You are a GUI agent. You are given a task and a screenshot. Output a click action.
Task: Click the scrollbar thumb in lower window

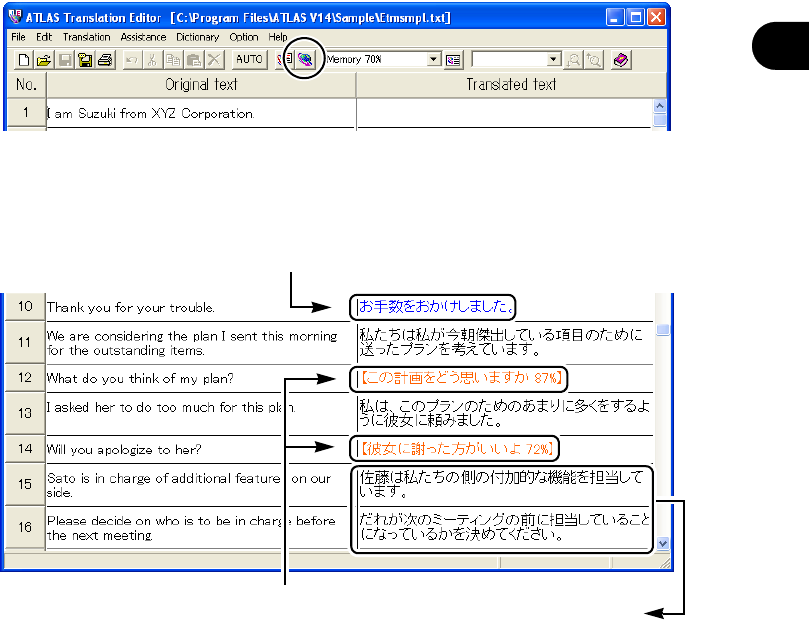point(663,329)
